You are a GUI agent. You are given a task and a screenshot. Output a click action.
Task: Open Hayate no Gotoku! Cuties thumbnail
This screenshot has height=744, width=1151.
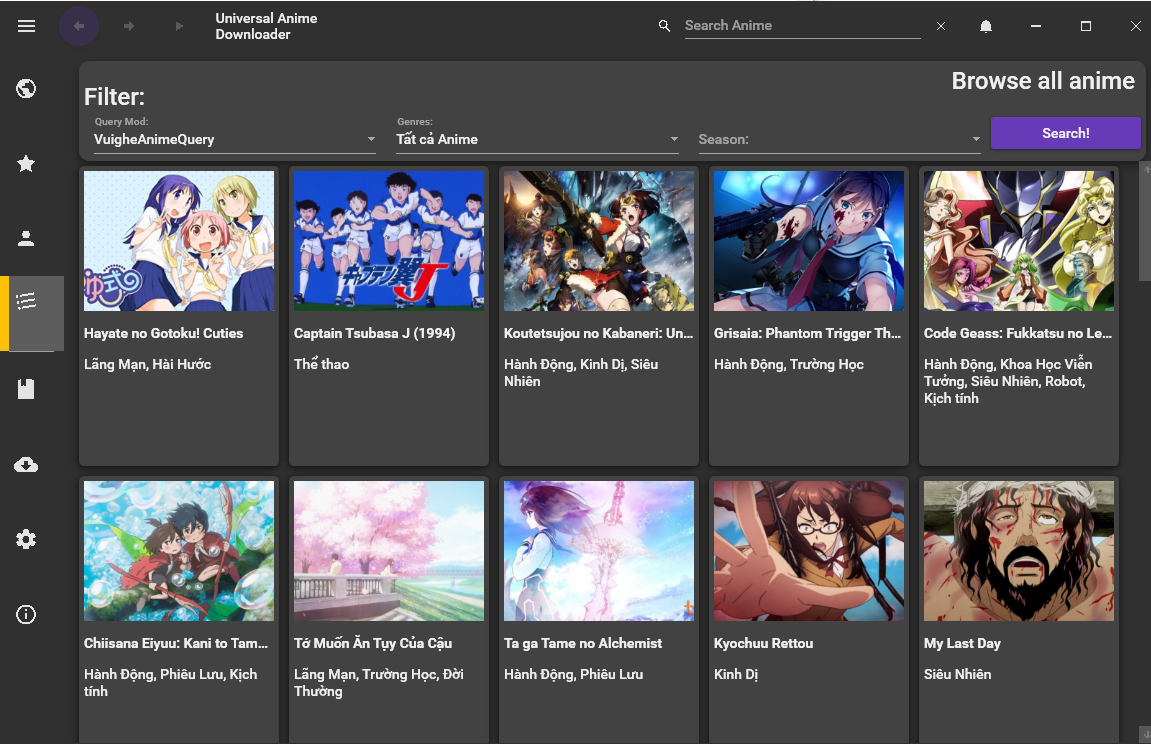click(x=179, y=241)
